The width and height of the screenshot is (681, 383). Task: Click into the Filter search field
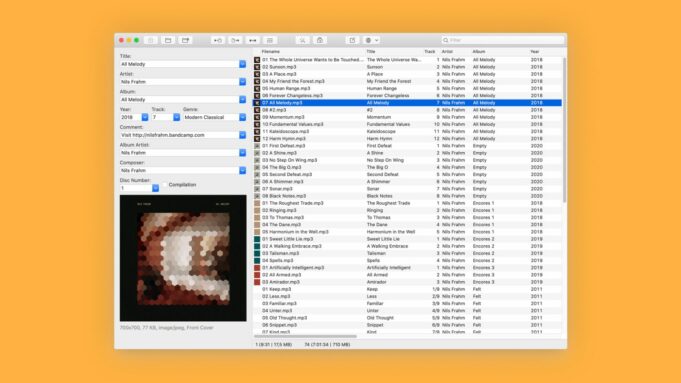point(504,40)
